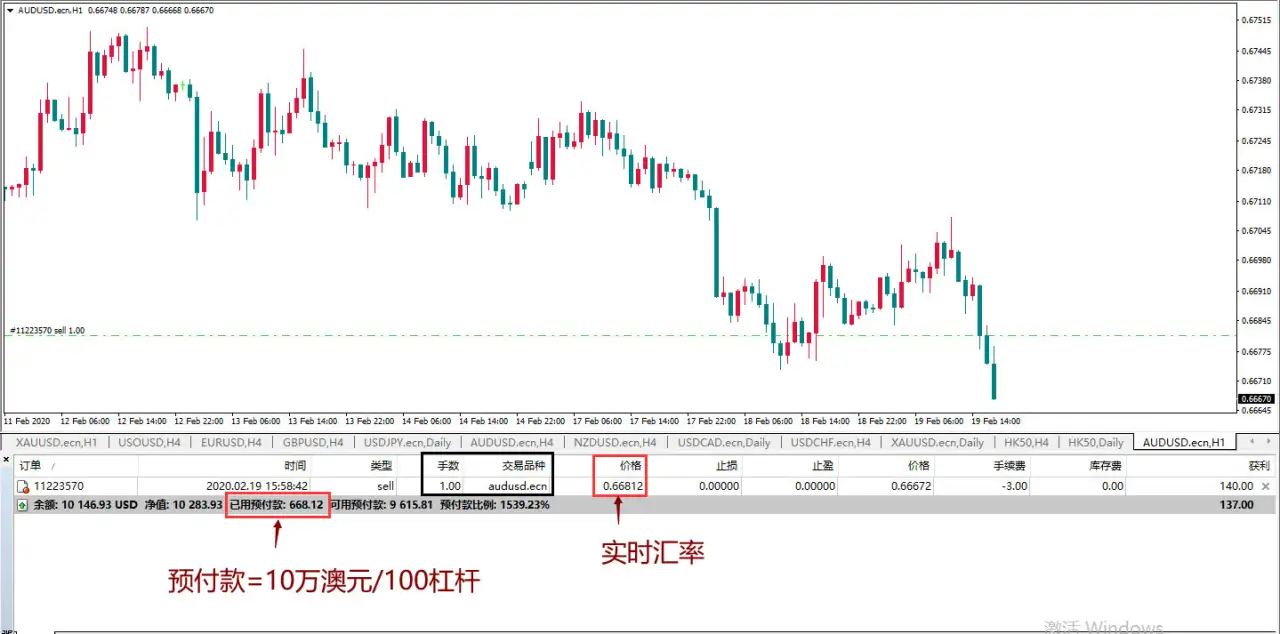Sort by the 止盈 column header

point(822,466)
